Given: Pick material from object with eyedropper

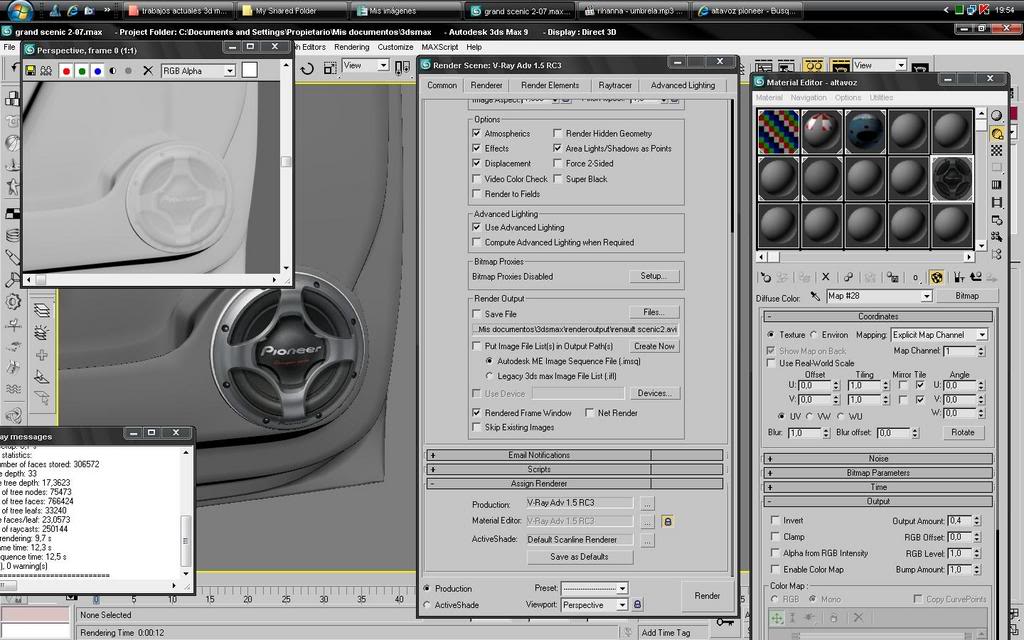Looking at the screenshot, I should 815,296.
